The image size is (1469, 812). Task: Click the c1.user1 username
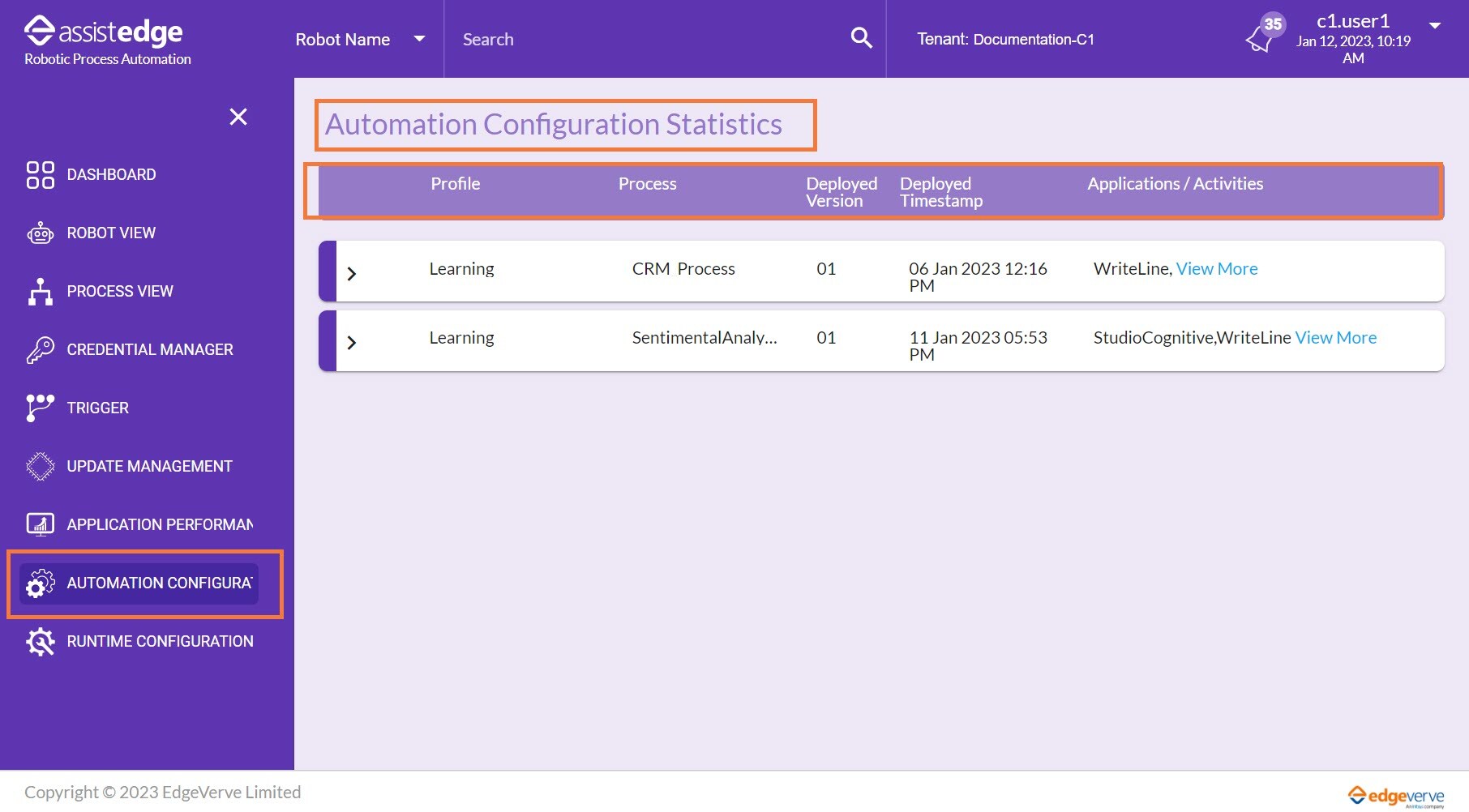(x=1353, y=21)
